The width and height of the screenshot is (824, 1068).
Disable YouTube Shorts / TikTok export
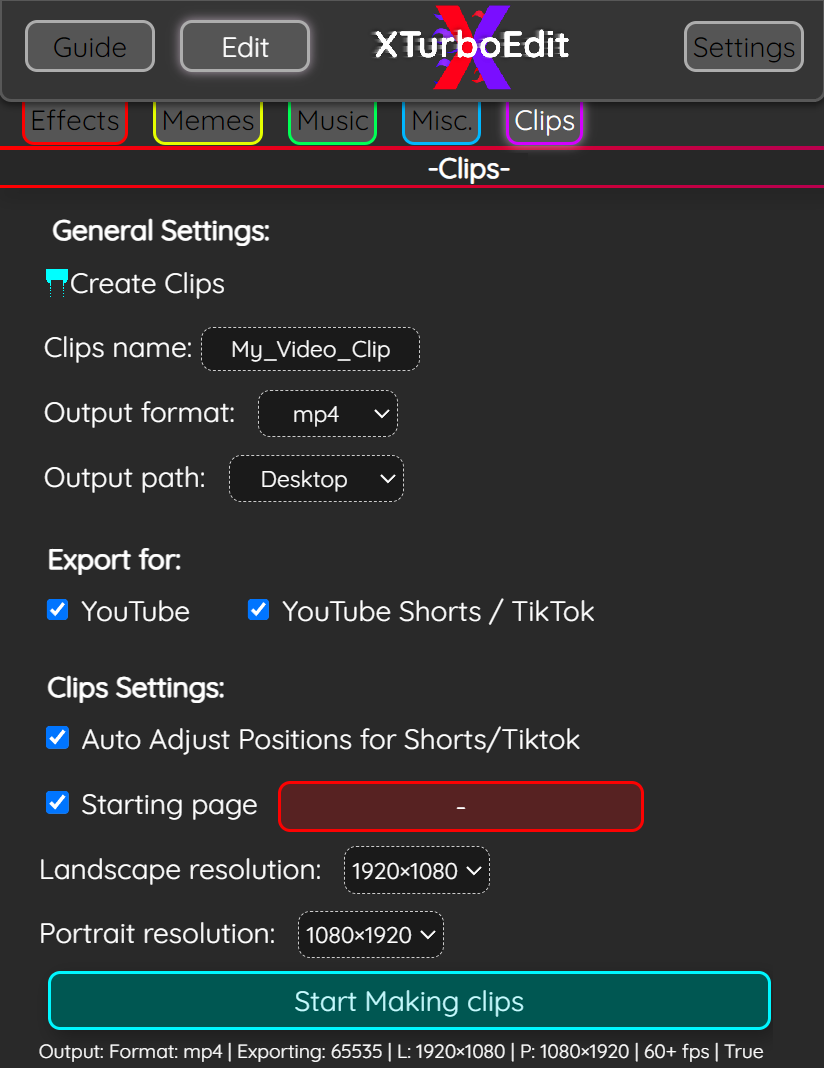(258, 609)
